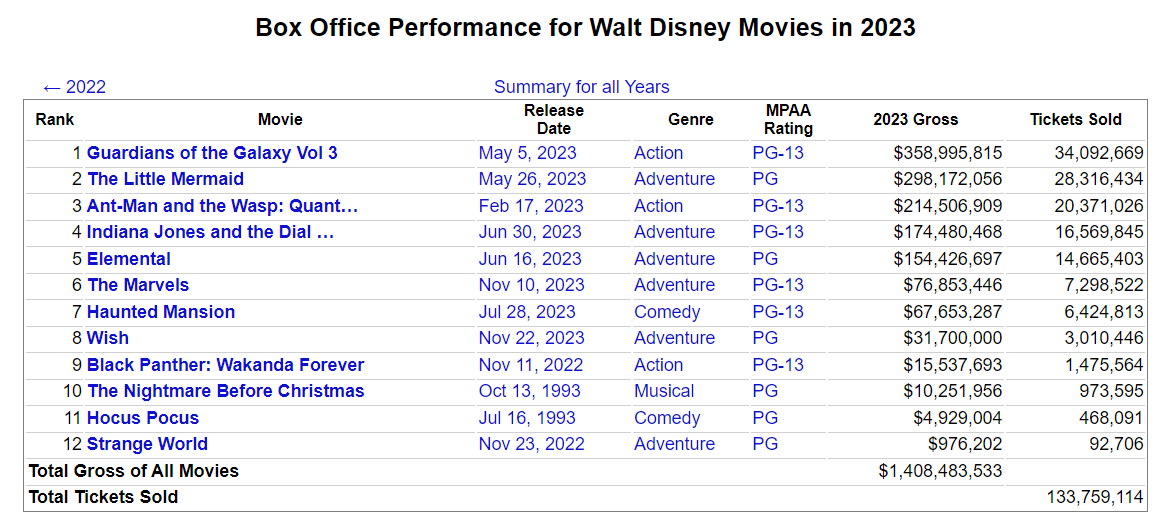Open the Haunted Mansion movie link
1162x527 pixels.
pyautogui.click(x=161, y=312)
